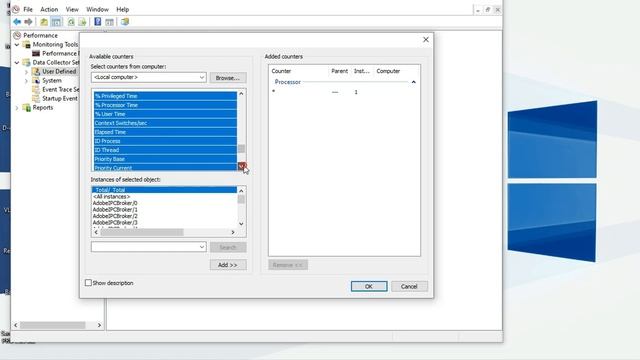
Task: Click the Reports folder icon
Action: (x=27, y=108)
